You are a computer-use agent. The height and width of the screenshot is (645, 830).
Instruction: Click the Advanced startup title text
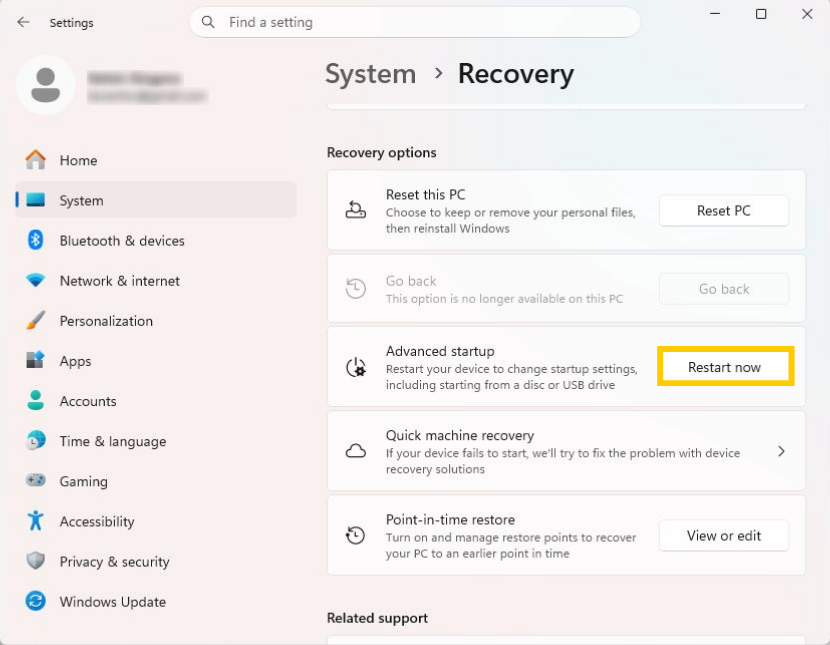440,351
